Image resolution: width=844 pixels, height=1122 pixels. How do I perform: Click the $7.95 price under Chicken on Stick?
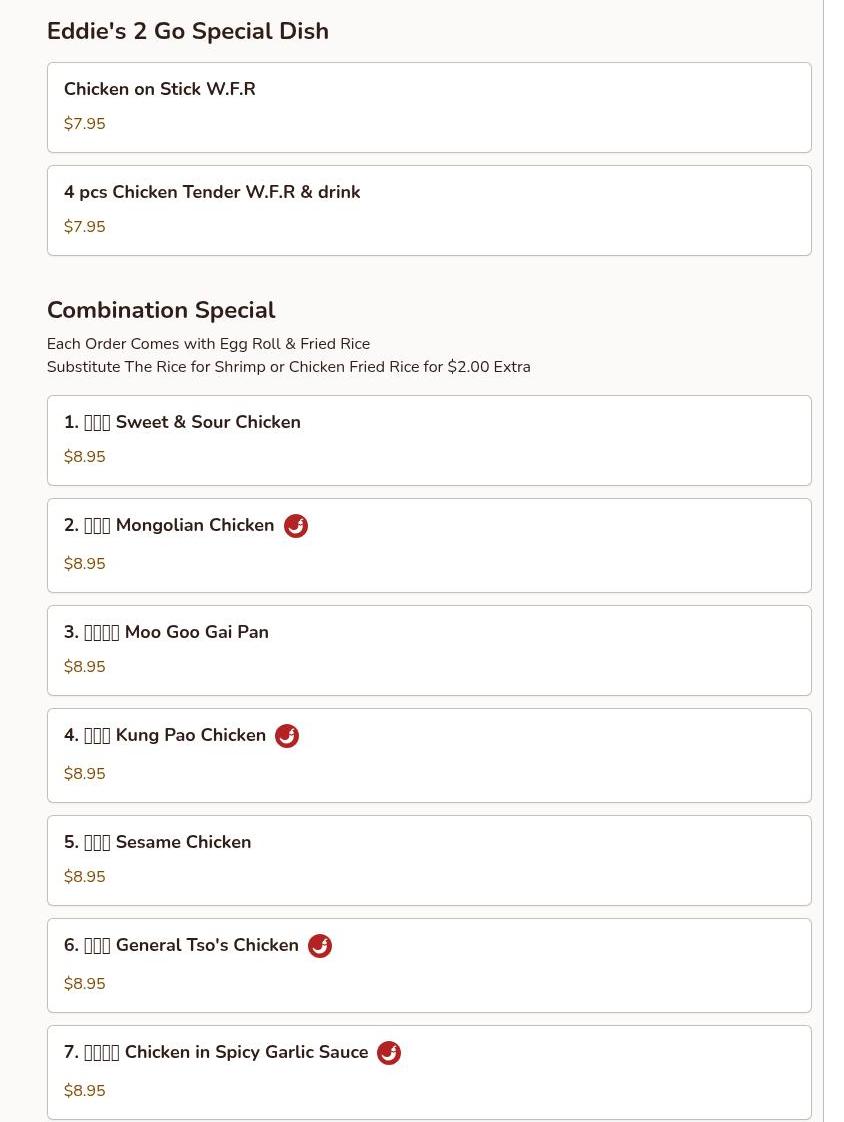click(x=85, y=124)
